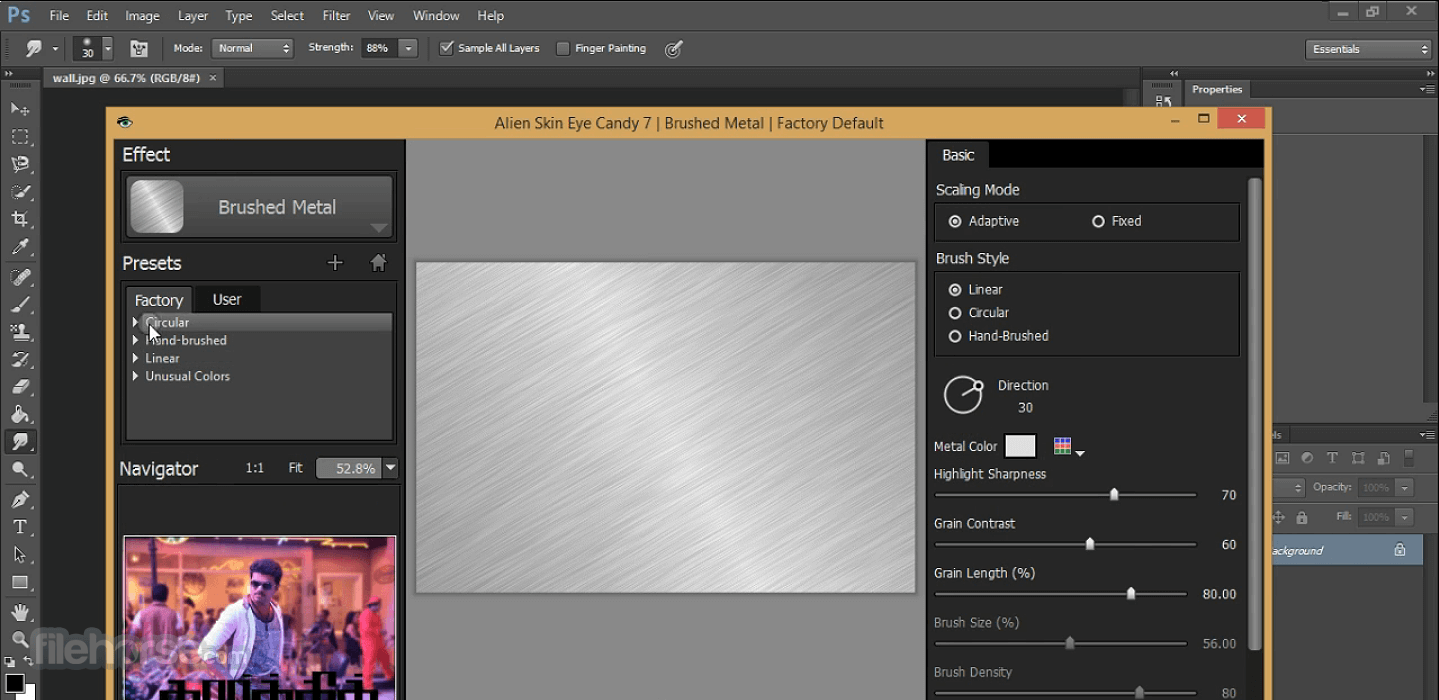1439x700 pixels.
Task: Click the eye icon in Eye Candy title bar
Action: tap(124, 122)
